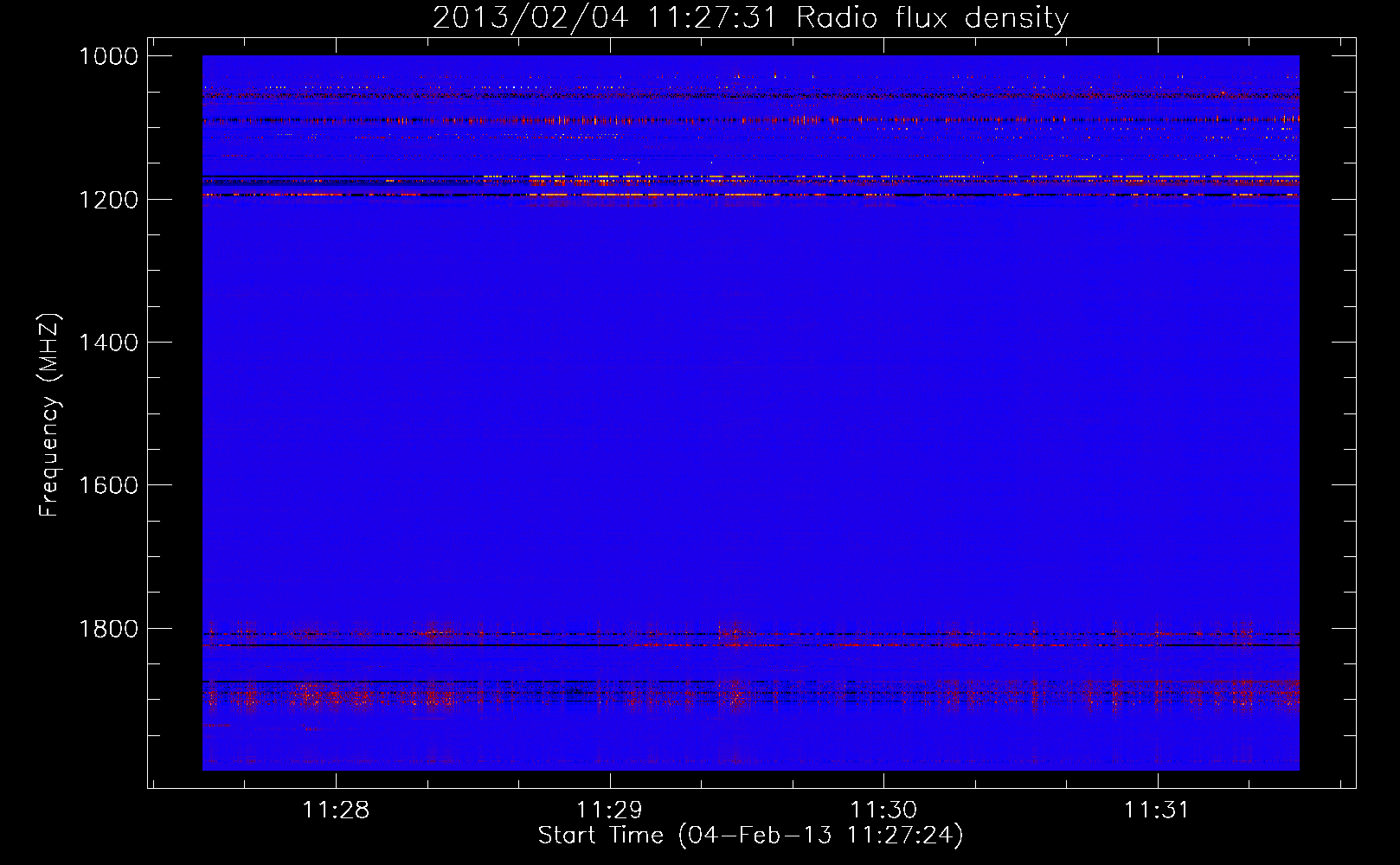Click the 11:31 time tick label
1400x865 pixels.
pyautogui.click(x=1156, y=811)
